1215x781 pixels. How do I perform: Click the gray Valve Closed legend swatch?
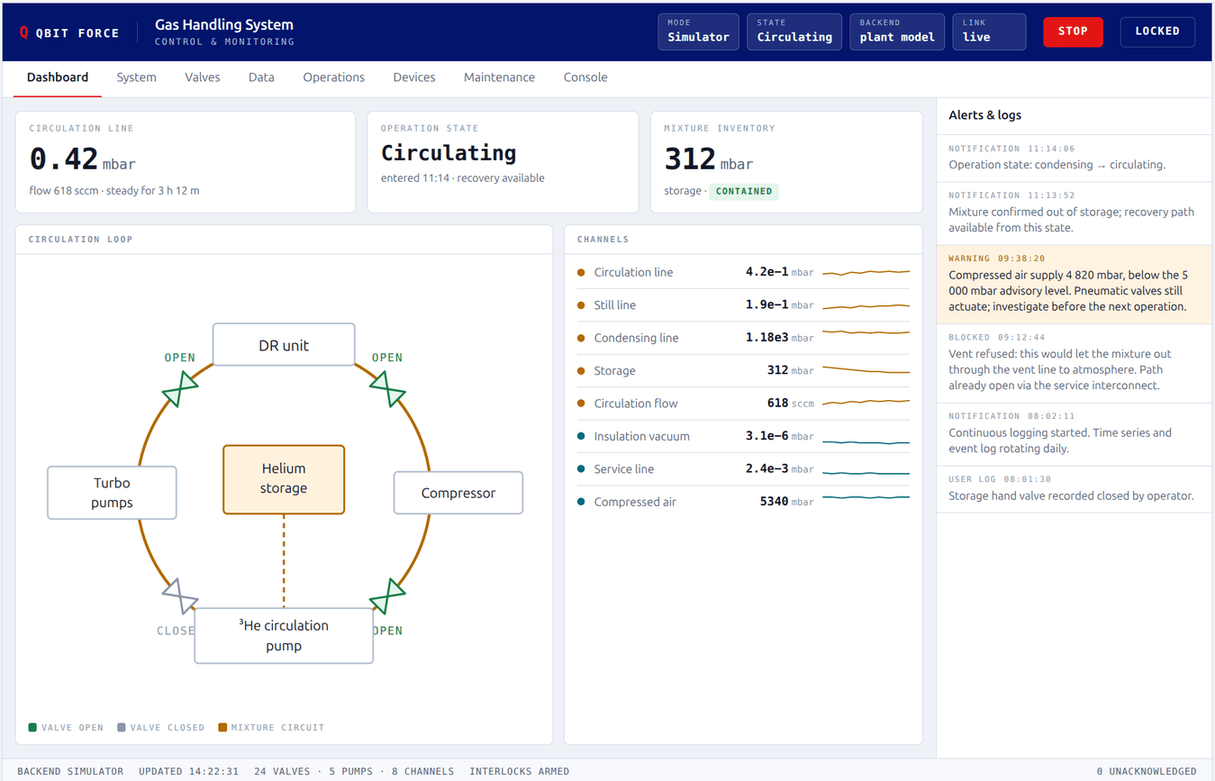tap(121, 728)
